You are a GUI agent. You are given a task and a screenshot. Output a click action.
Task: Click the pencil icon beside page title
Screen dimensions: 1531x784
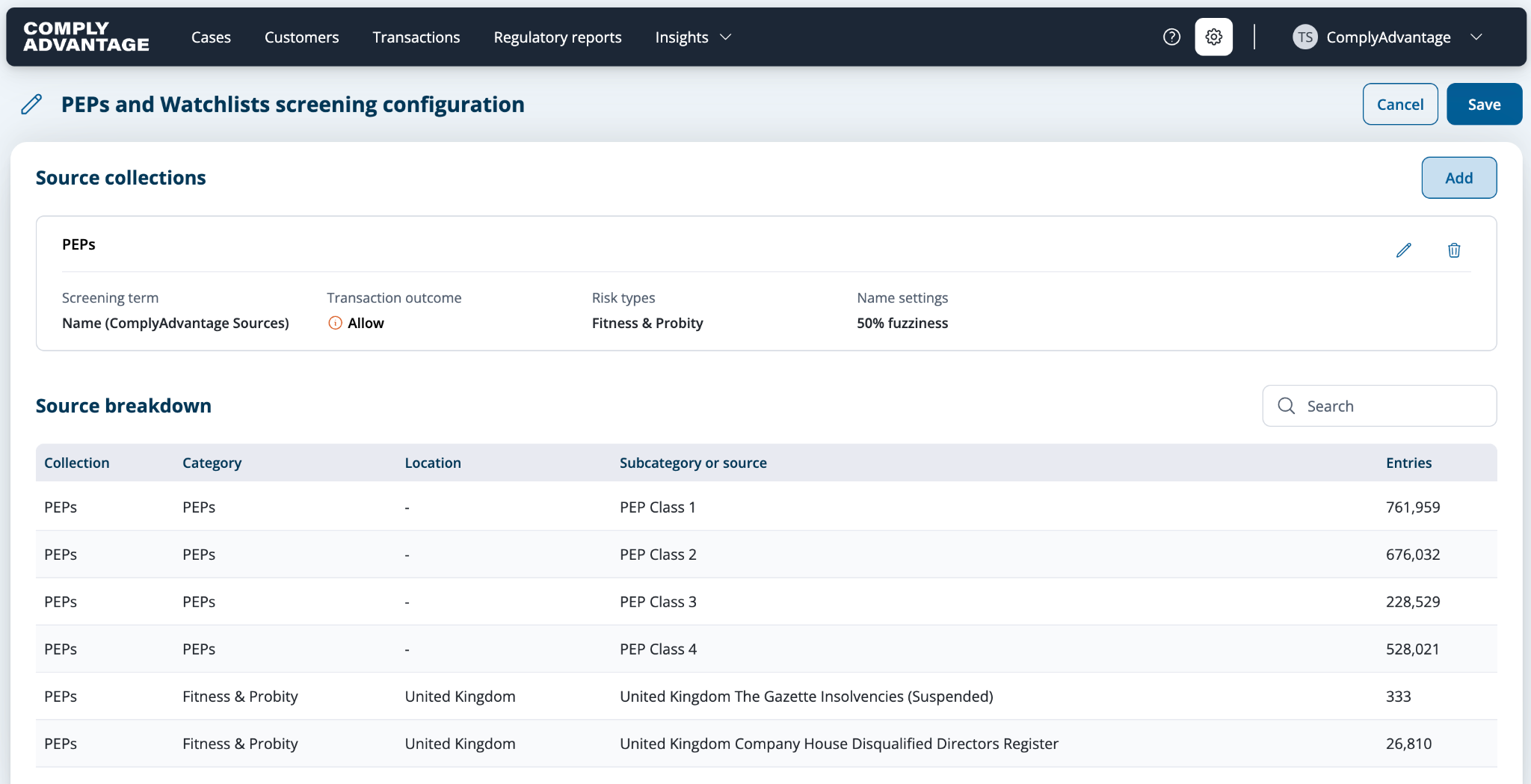click(x=31, y=104)
